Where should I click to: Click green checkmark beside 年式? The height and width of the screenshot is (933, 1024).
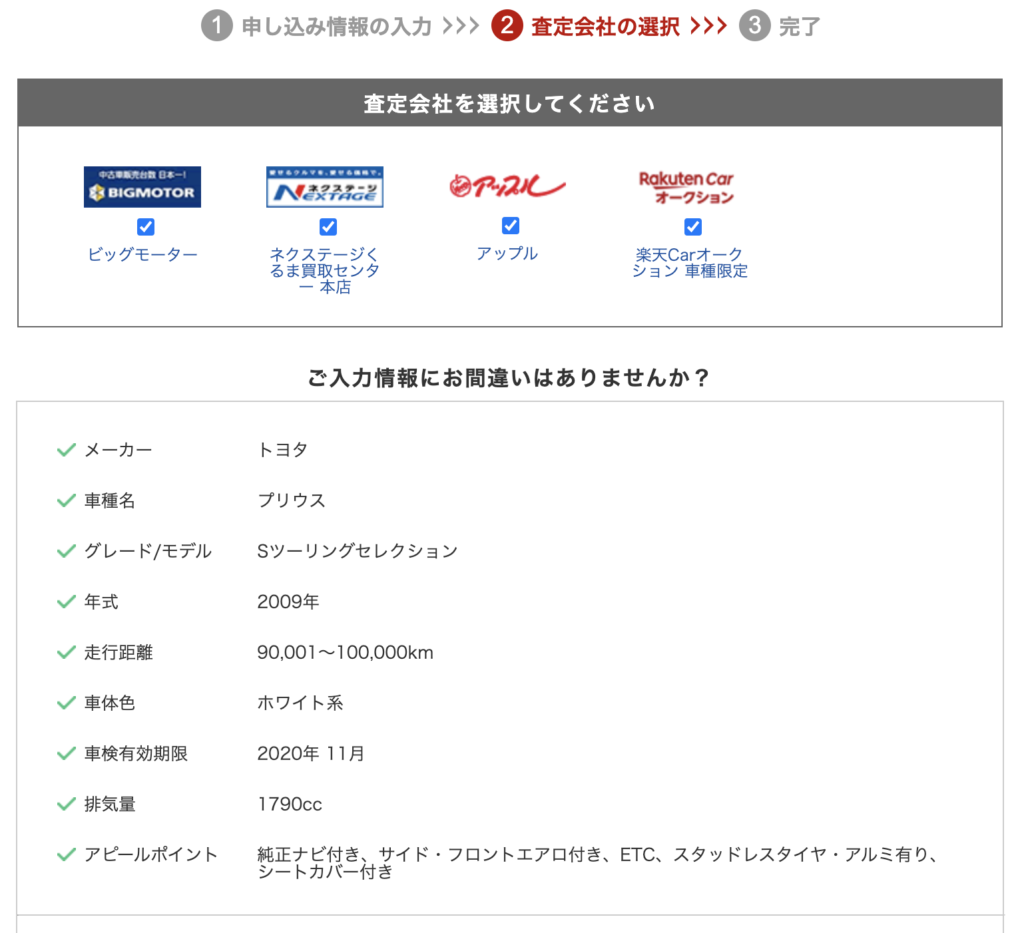[x=67, y=601]
